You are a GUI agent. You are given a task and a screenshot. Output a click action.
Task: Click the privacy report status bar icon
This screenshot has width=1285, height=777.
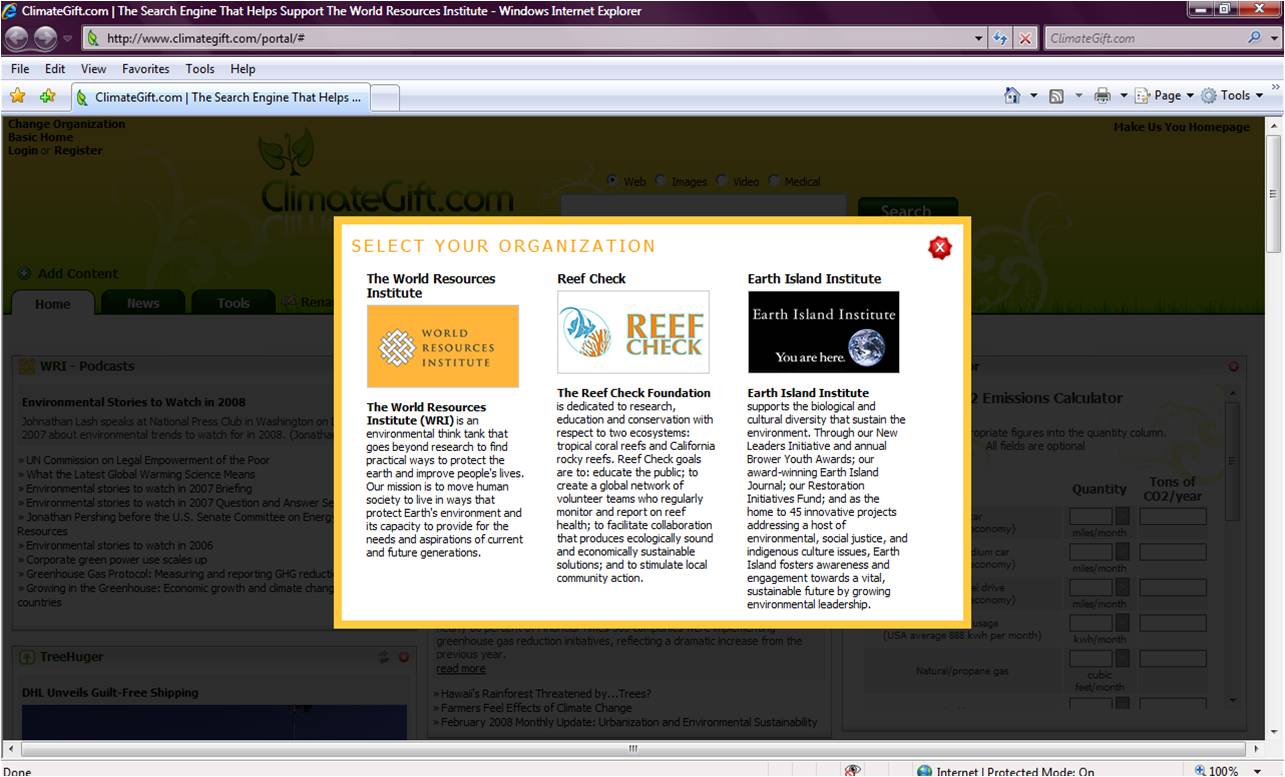tap(853, 771)
